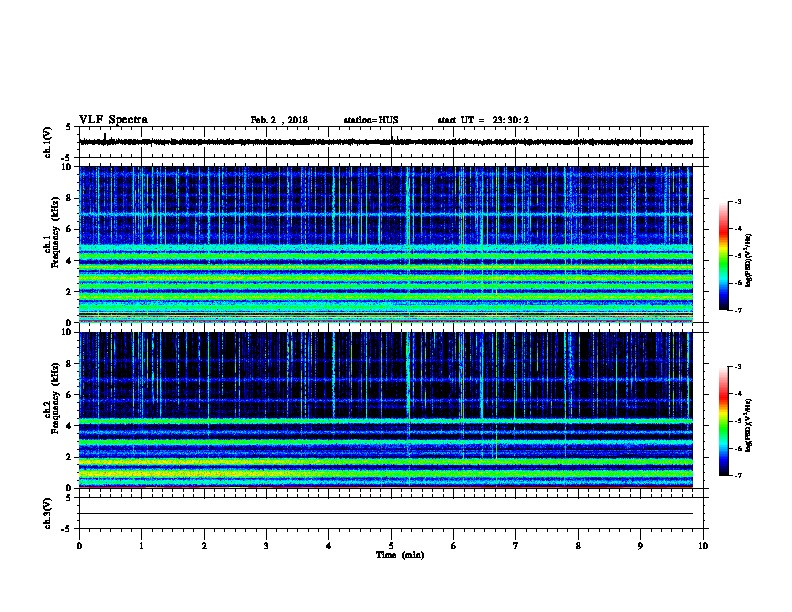
Task: Click "-4" on the ch.2 color scale
Action: click(737, 394)
